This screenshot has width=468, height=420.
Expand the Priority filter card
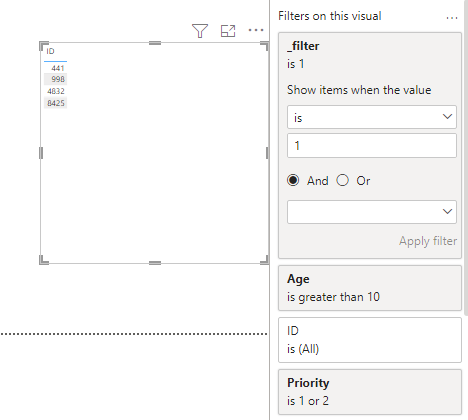pos(370,392)
